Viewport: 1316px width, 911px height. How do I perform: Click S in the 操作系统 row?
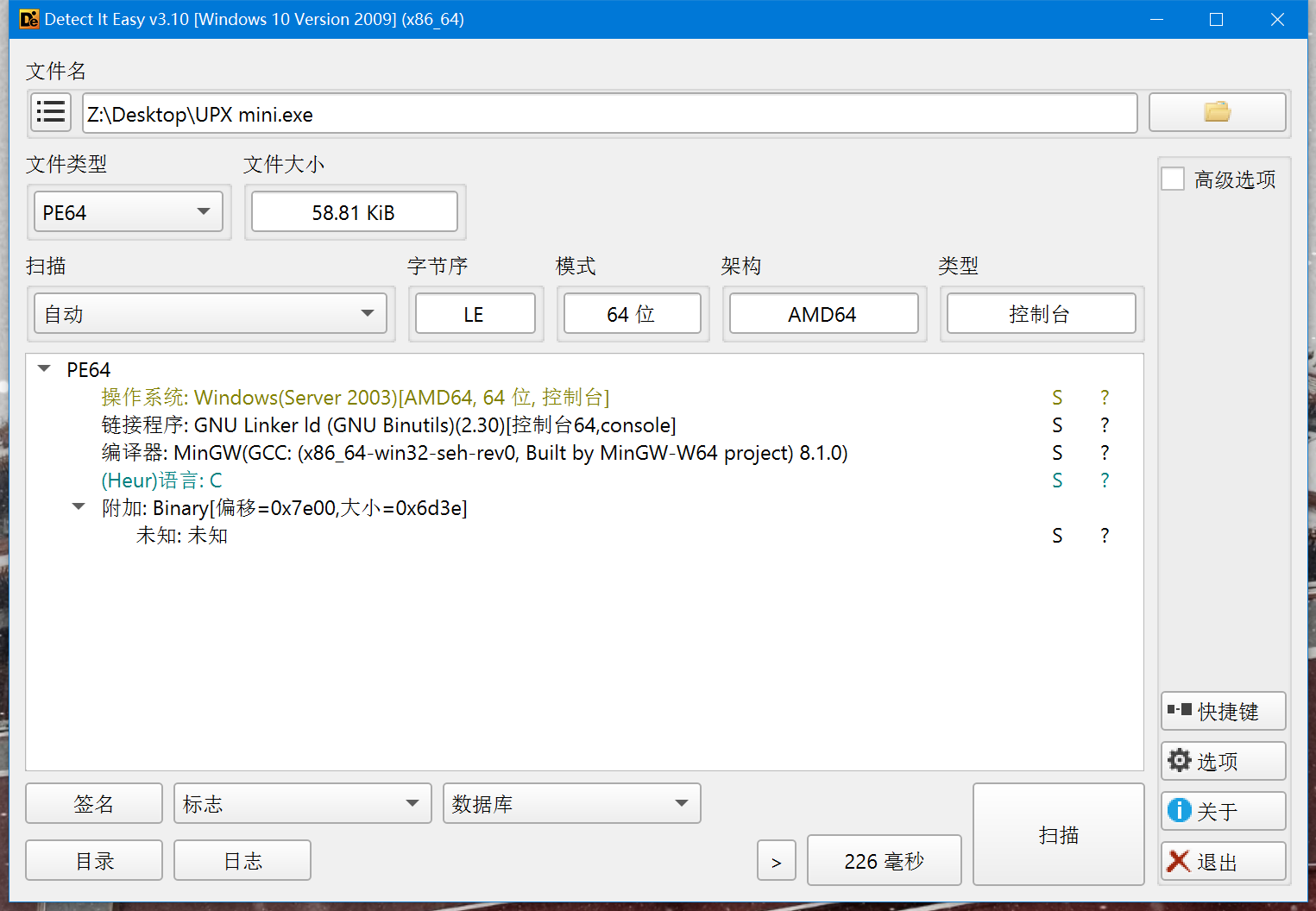coord(1057,398)
